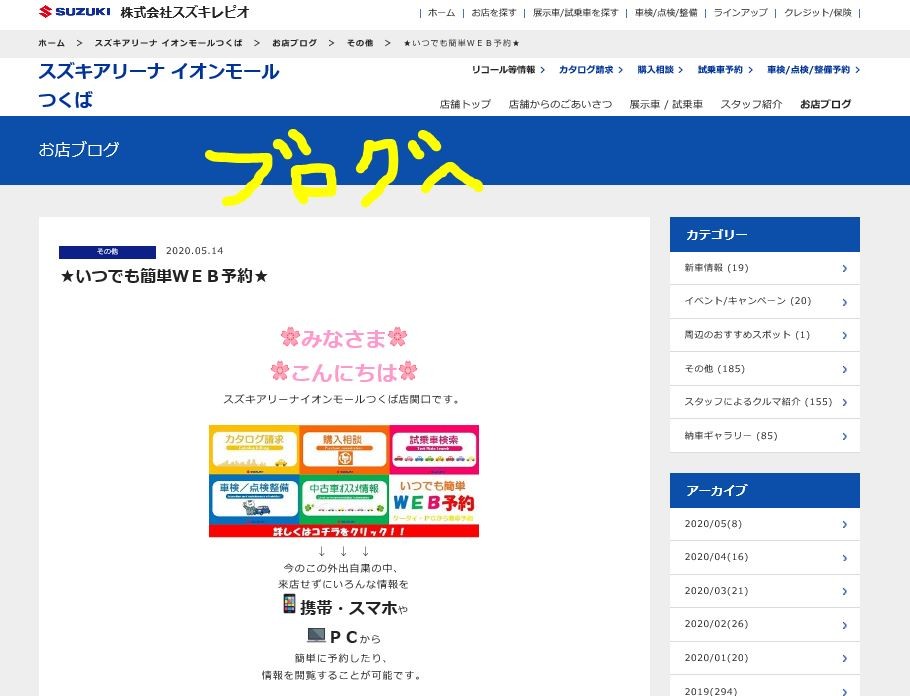The height and width of the screenshot is (696, 910).
Task: Switch to 店舗トップ tab
Action: click(x=465, y=104)
